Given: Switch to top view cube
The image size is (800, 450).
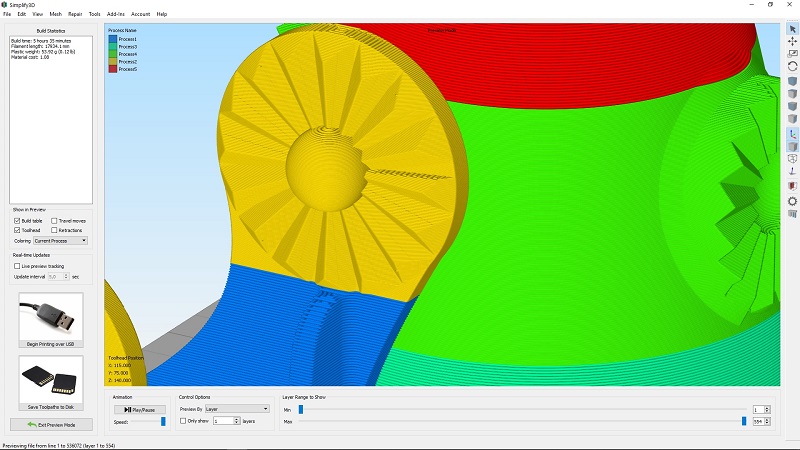Looking at the screenshot, I should (x=792, y=94).
